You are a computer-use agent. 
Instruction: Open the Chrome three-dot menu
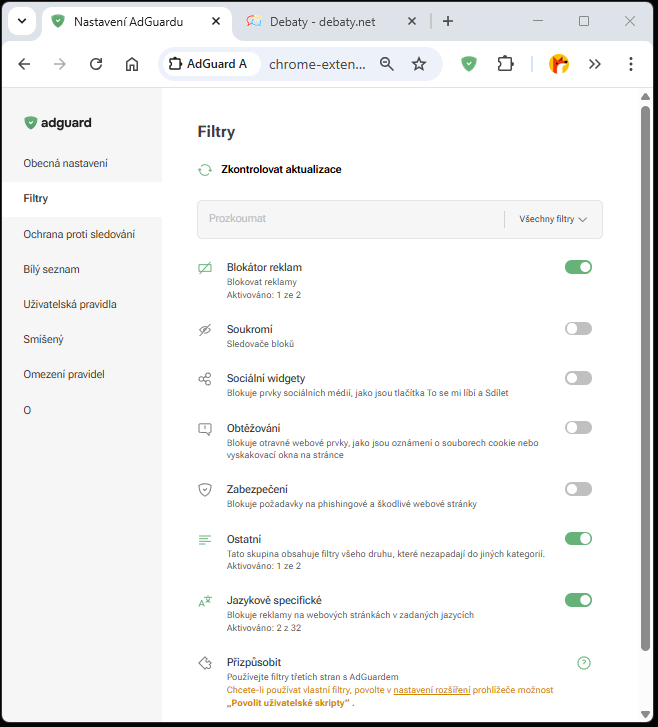pos(630,64)
